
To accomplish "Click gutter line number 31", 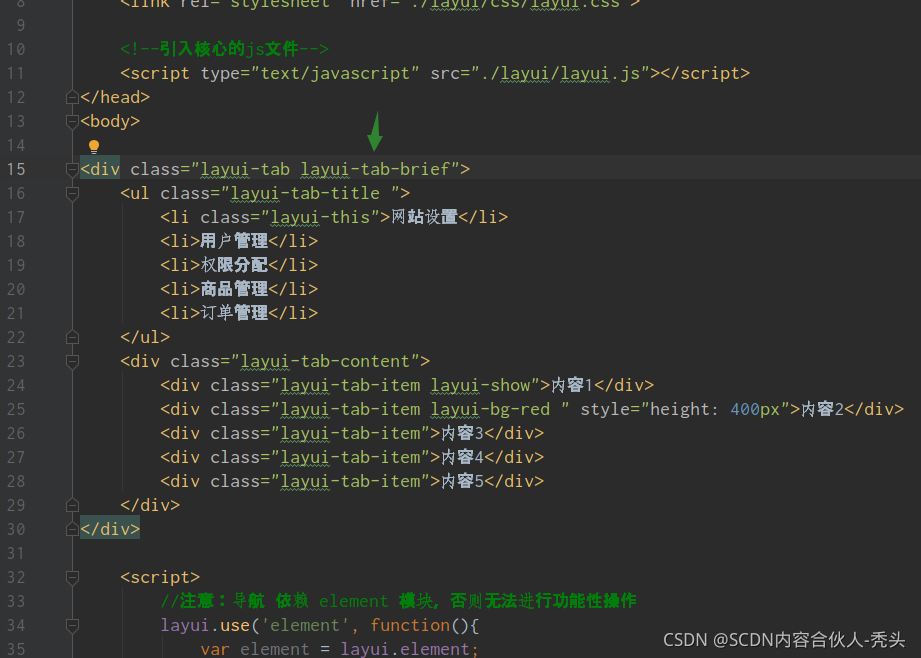I will click(x=16, y=553).
